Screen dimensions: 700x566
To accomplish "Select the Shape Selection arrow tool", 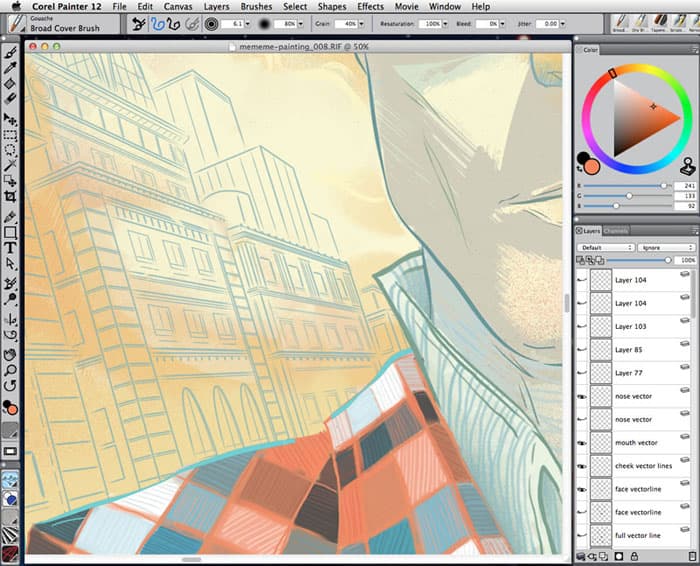I will pyautogui.click(x=10, y=263).
